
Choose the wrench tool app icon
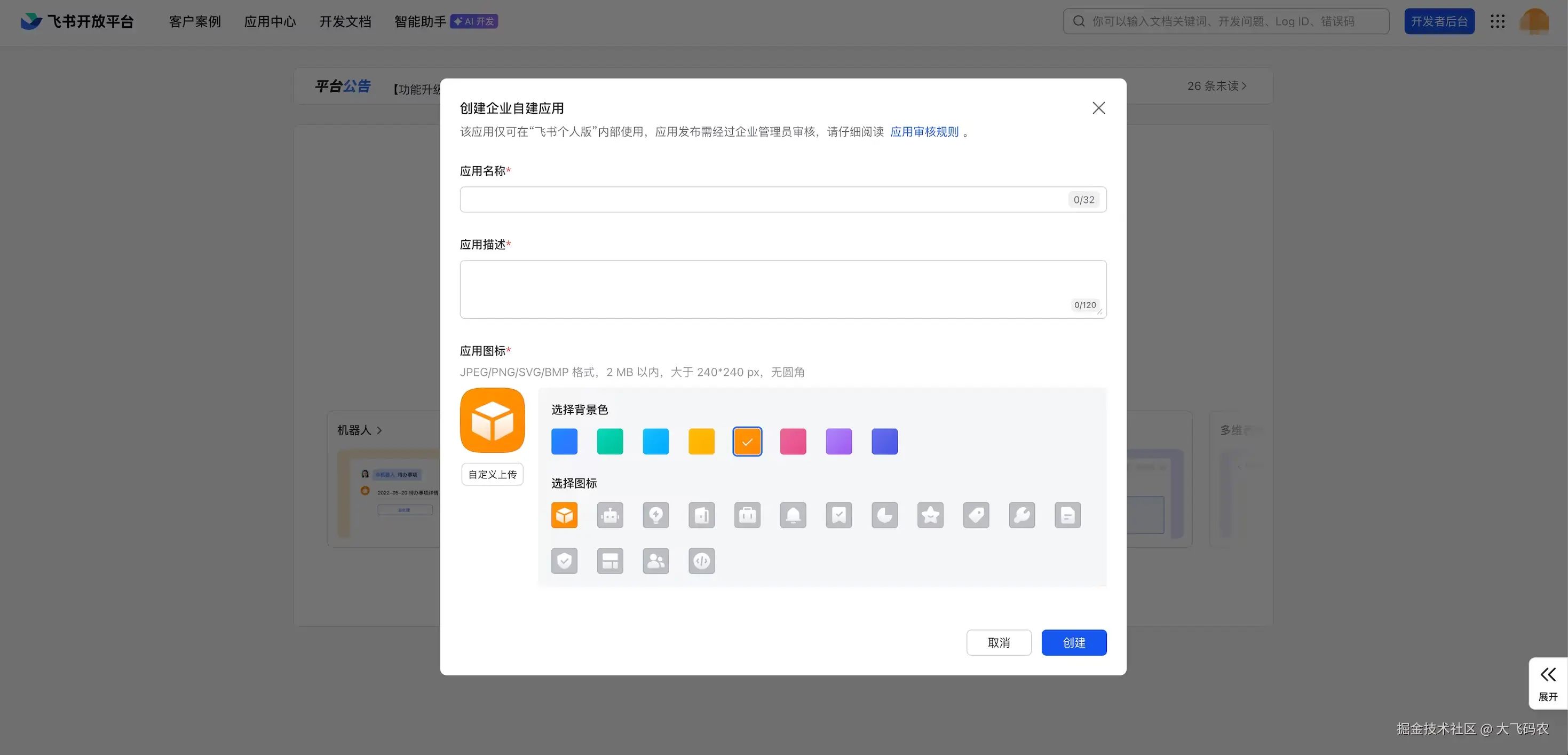tap(1021, 515)
